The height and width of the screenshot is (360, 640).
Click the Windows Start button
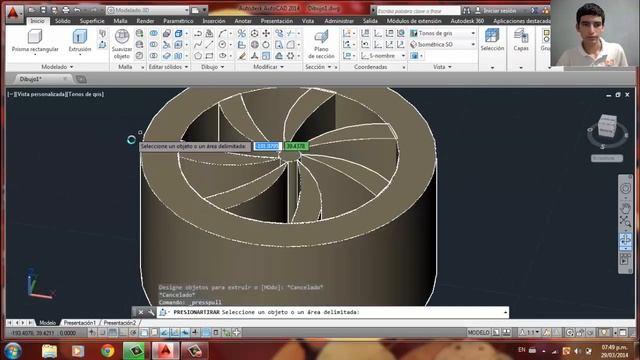coord(13,351)
